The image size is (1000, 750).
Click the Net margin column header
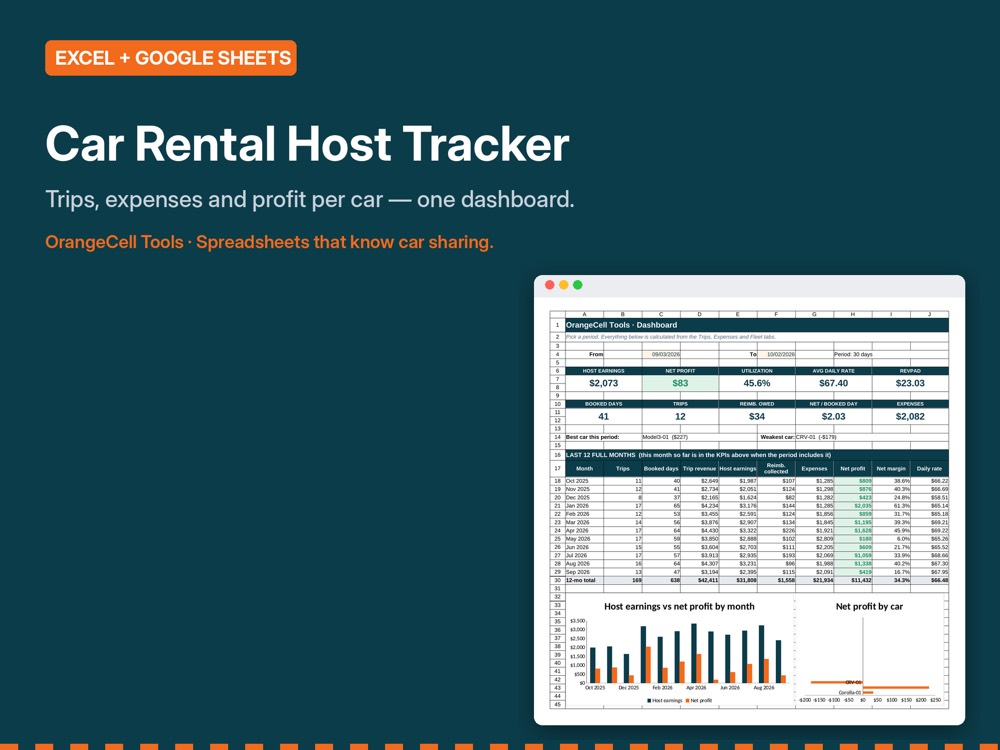coord(891,469)
